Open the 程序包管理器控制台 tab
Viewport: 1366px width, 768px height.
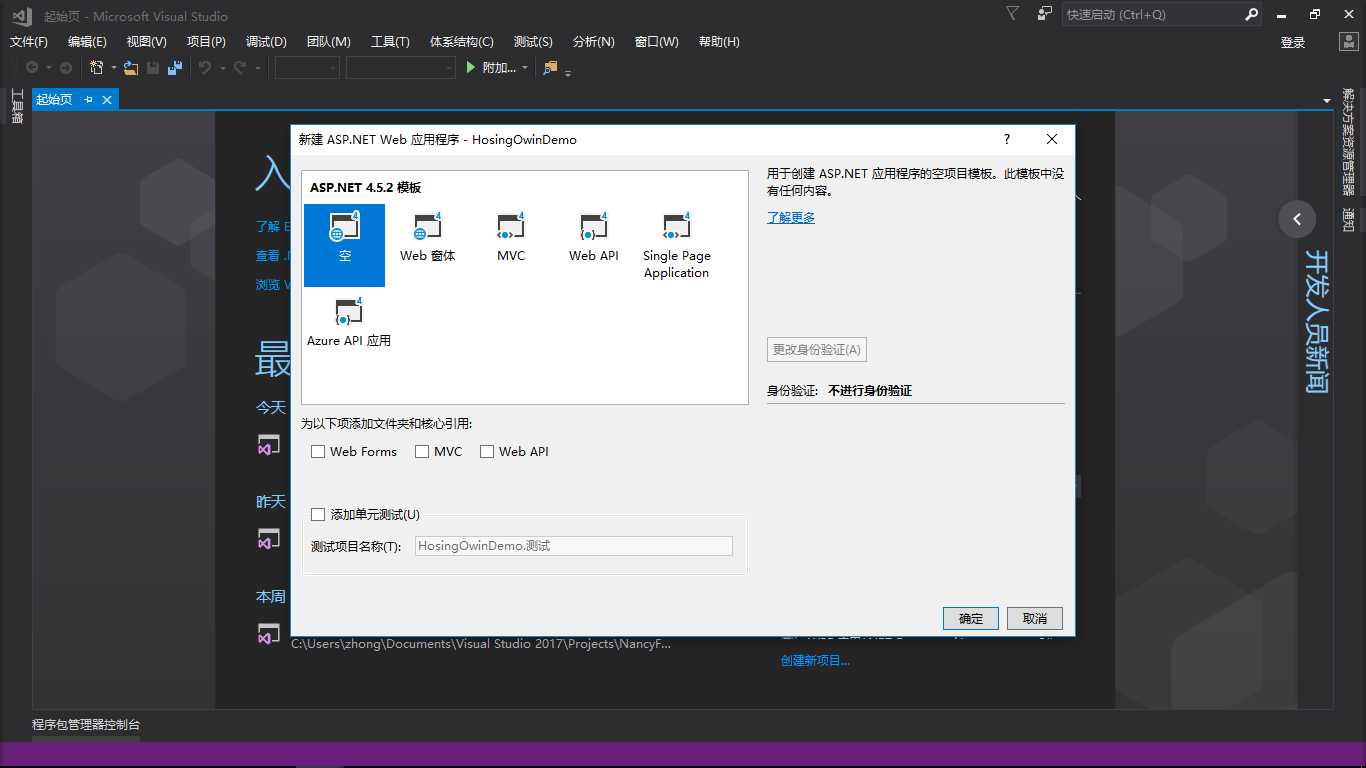pos(86,725)
